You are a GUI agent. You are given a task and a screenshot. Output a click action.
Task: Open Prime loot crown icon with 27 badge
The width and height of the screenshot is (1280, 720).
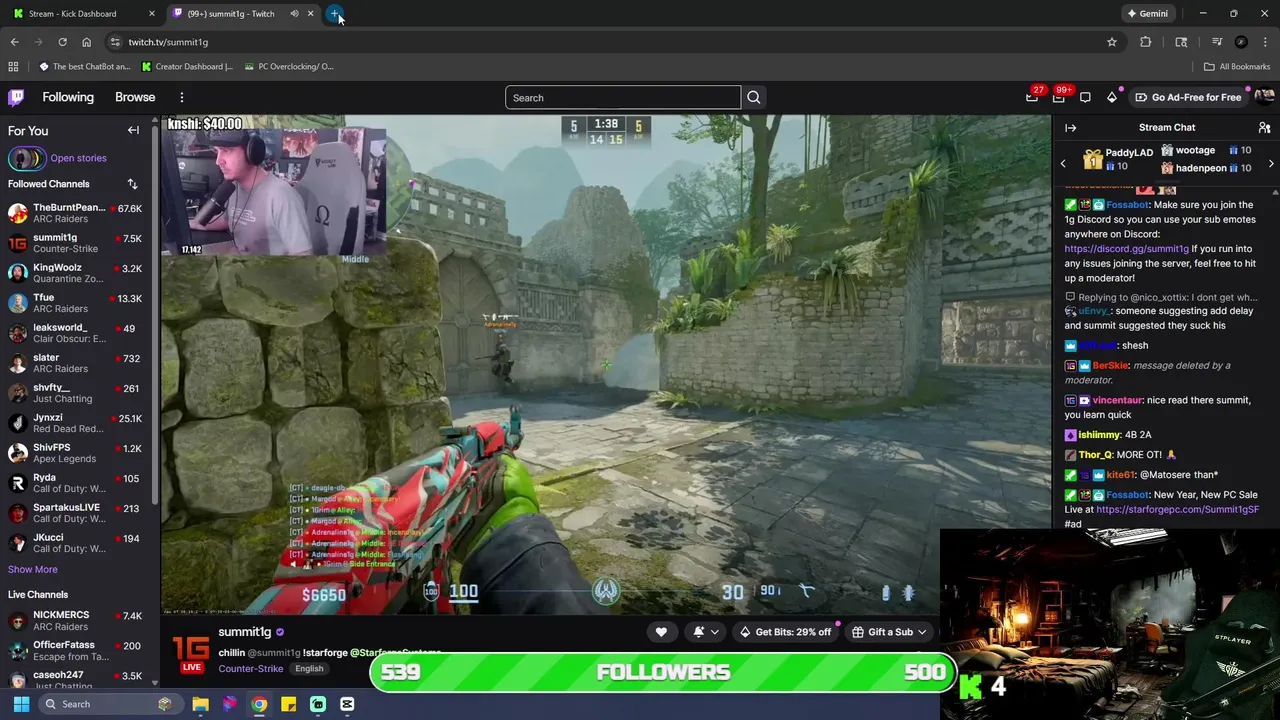(x=1032, y=97)
